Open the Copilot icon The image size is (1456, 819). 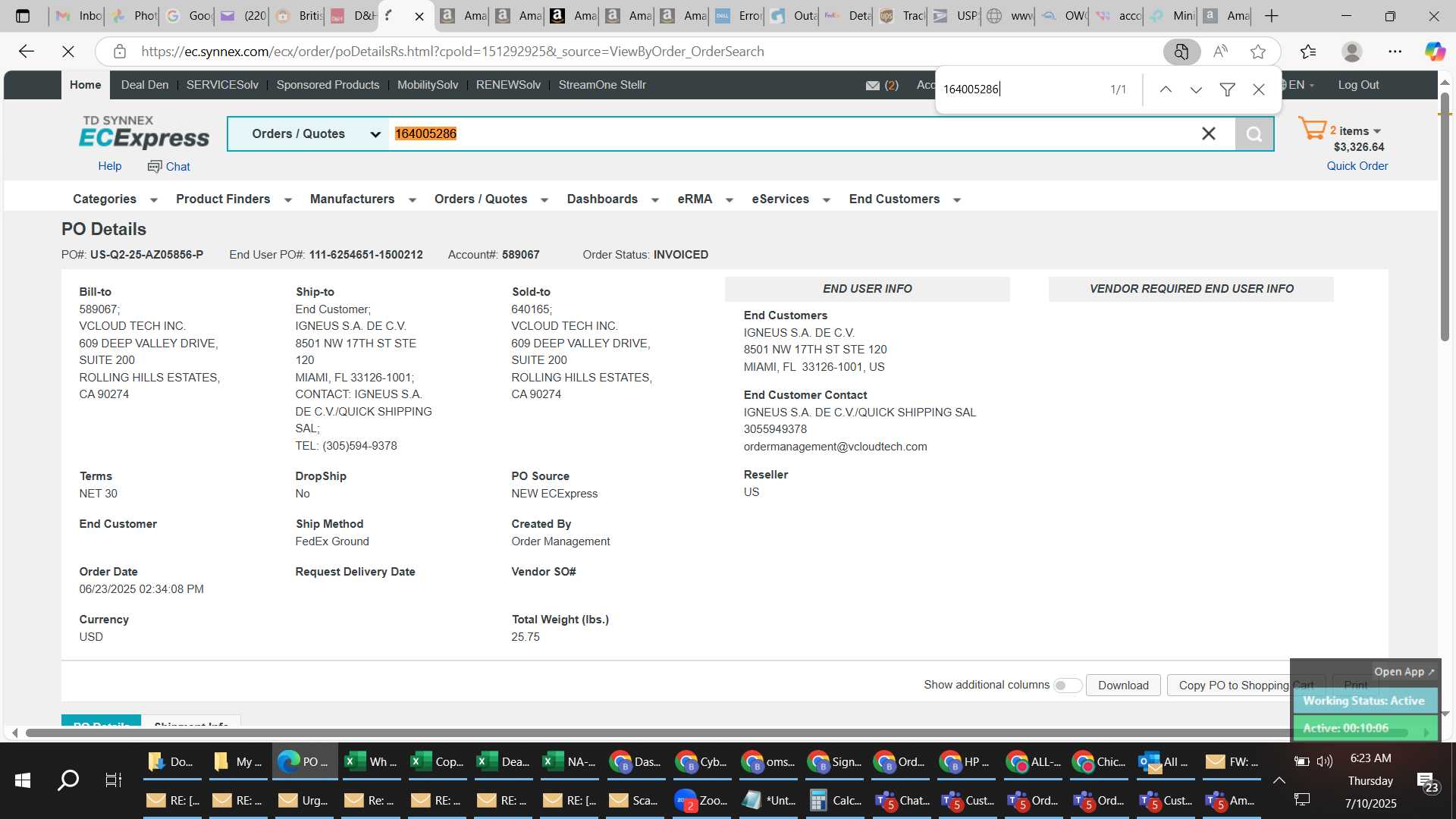point(1435,52)
